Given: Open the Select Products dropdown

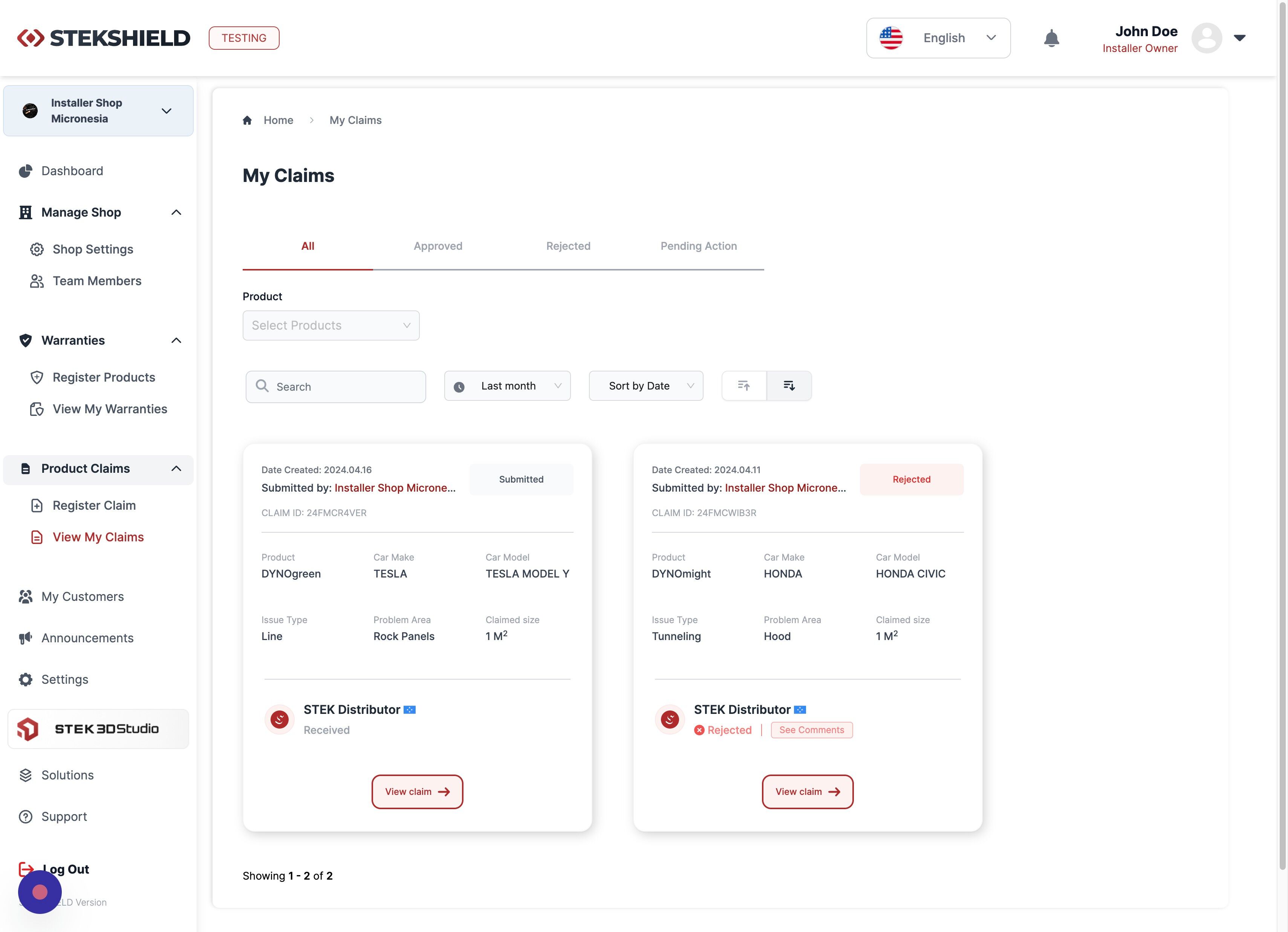Looking at the screenshot, I should click(x=331, y=325).
